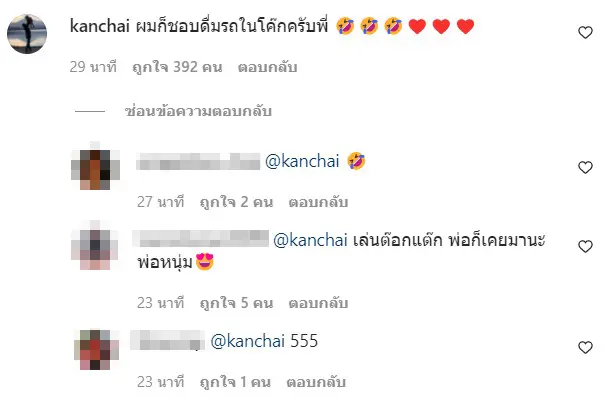
Task: Reply to the comment with 5 likes
Action: [318, 303]
